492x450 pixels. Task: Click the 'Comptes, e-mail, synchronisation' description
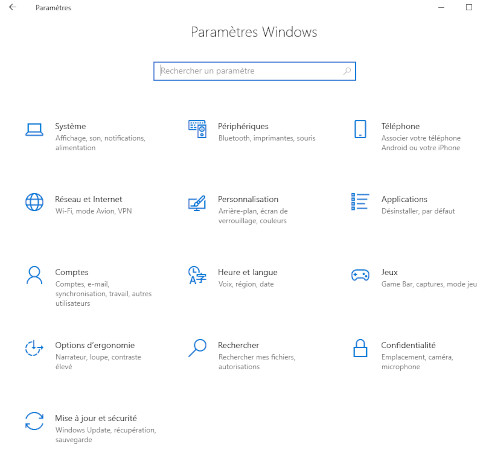click(x=103, y=294)
